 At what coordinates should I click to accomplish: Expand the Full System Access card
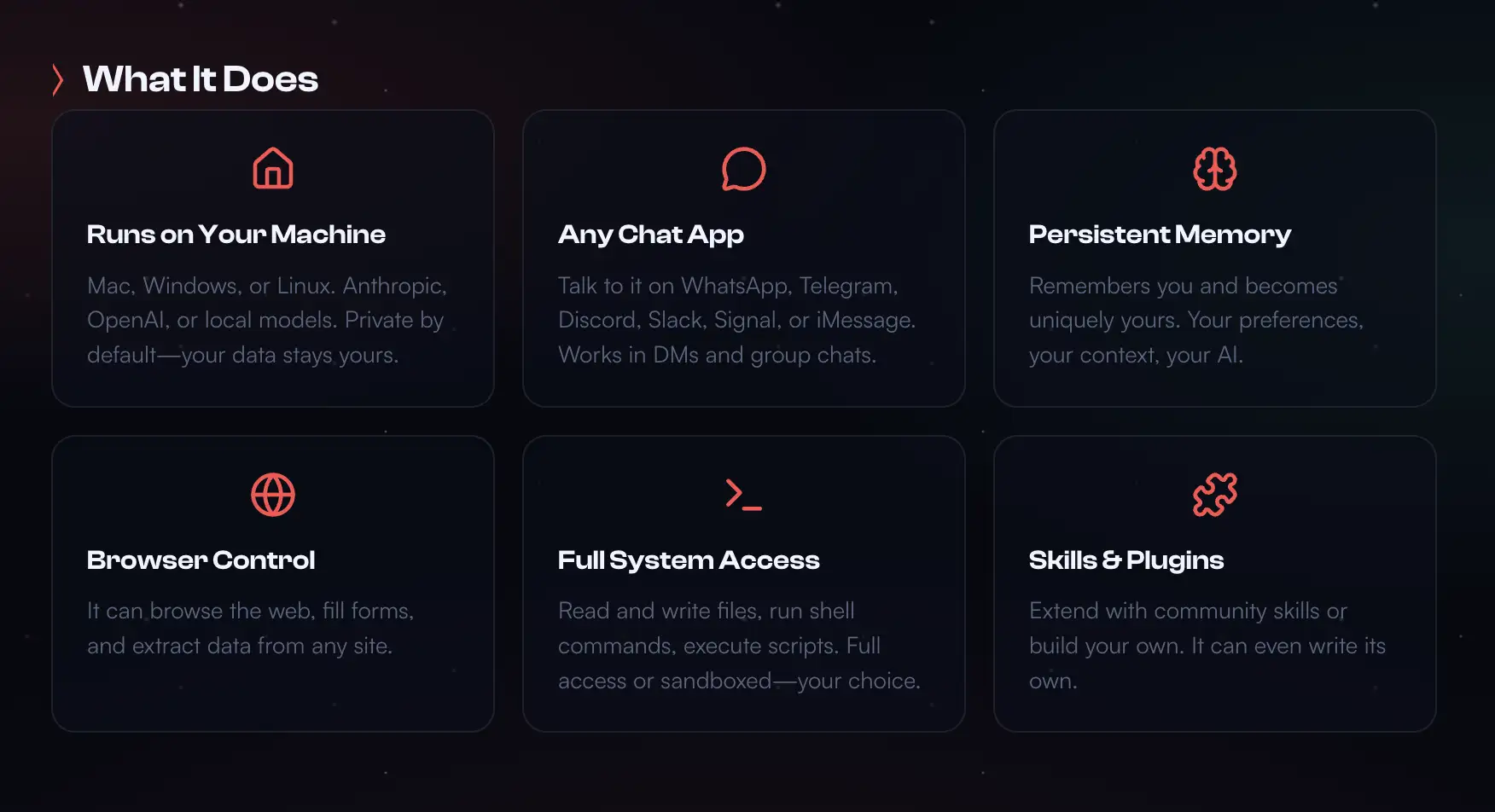744,583
